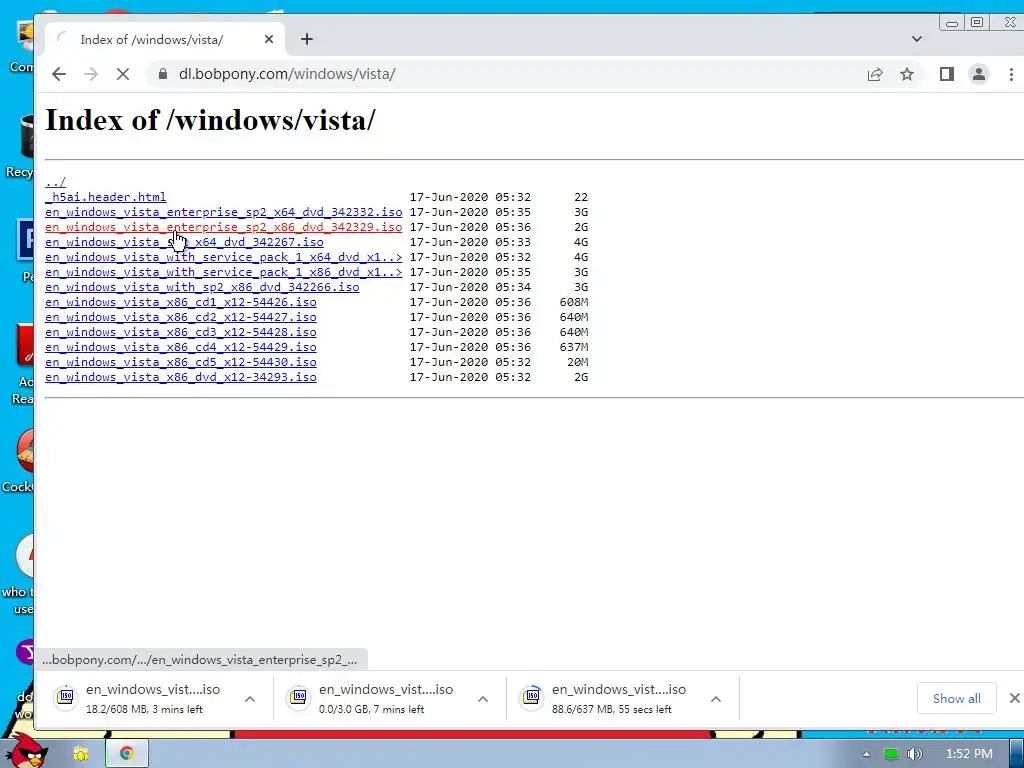Viewport: 1024px width, 768px height.
Task: Click the padlock site info icon
Action: click(x=163, y=74)
